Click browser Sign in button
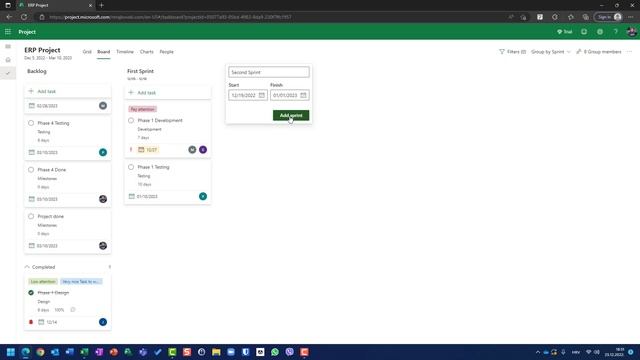Viewport: 640px width, 360px height. coord(609,17)
